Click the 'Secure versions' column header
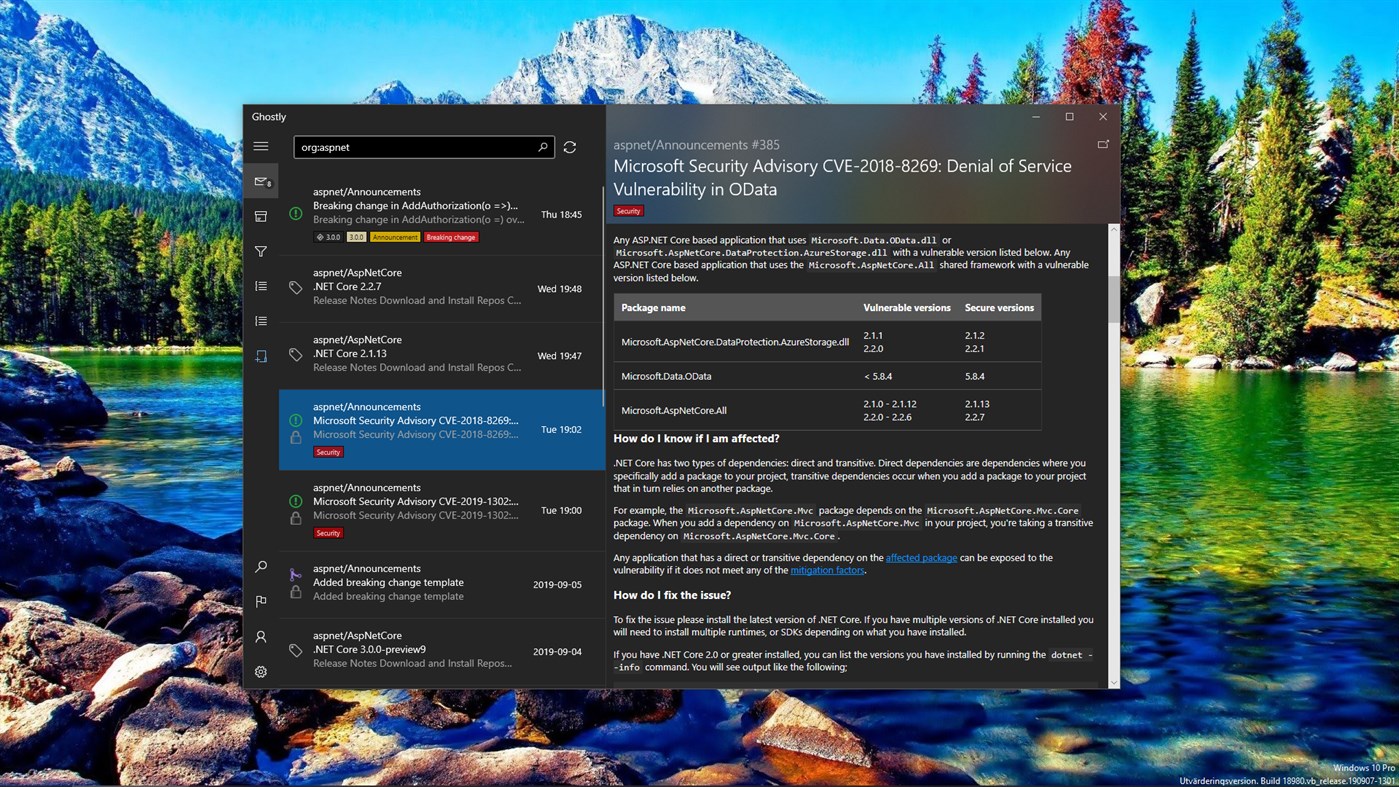This screenshot has height=787, width=1399. 999,308
